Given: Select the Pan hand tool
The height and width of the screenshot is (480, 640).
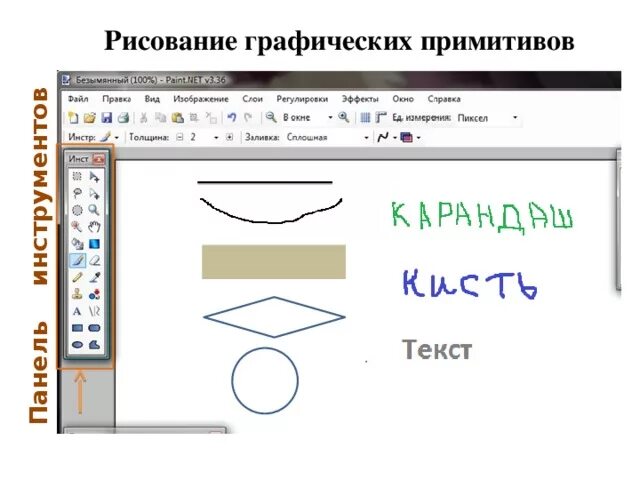Looking at the screenshot, I should [94, 227].
